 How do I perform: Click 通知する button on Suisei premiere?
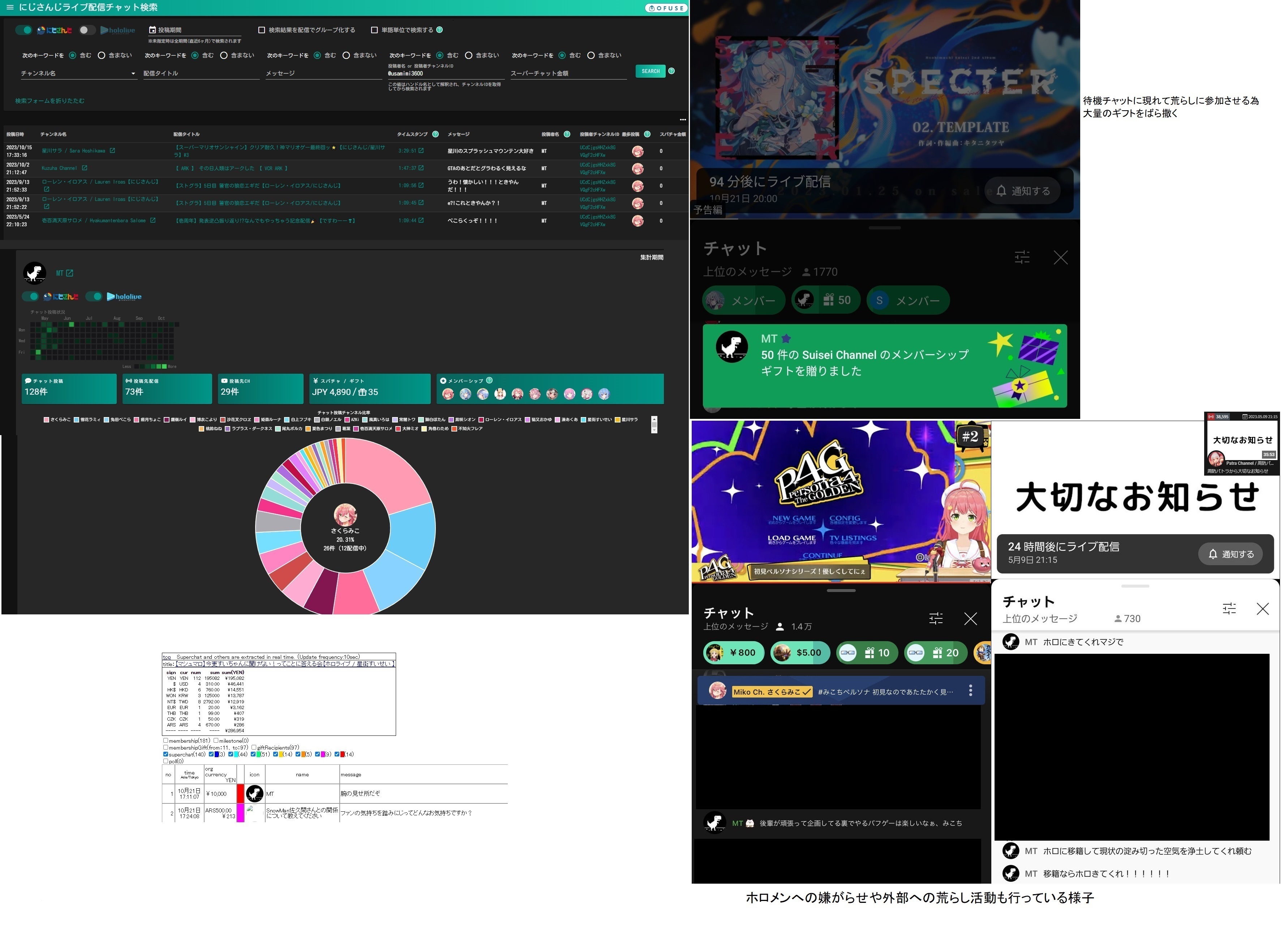[x=1023, y=191]
